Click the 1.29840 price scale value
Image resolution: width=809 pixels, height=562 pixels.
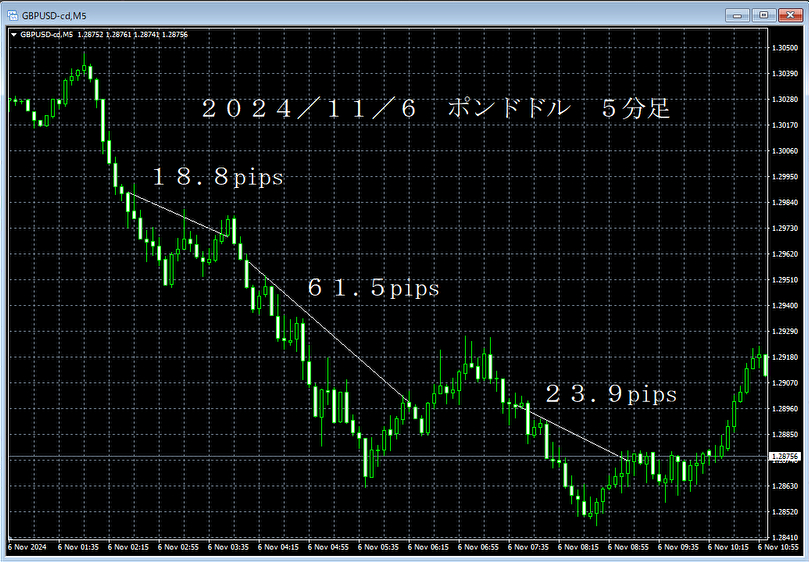(785, 202)
